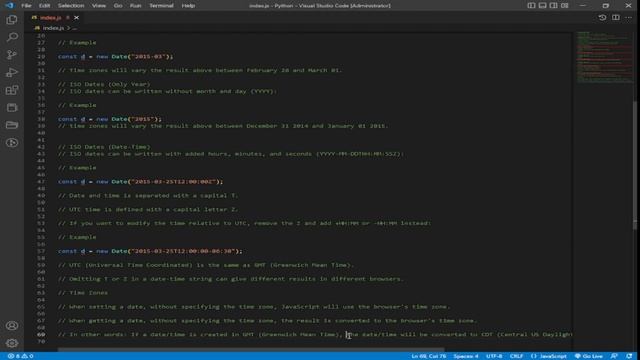Start the Go Live server
This screenshot has width=640, height=360.
pyautogui.click(x=589, y=356)
